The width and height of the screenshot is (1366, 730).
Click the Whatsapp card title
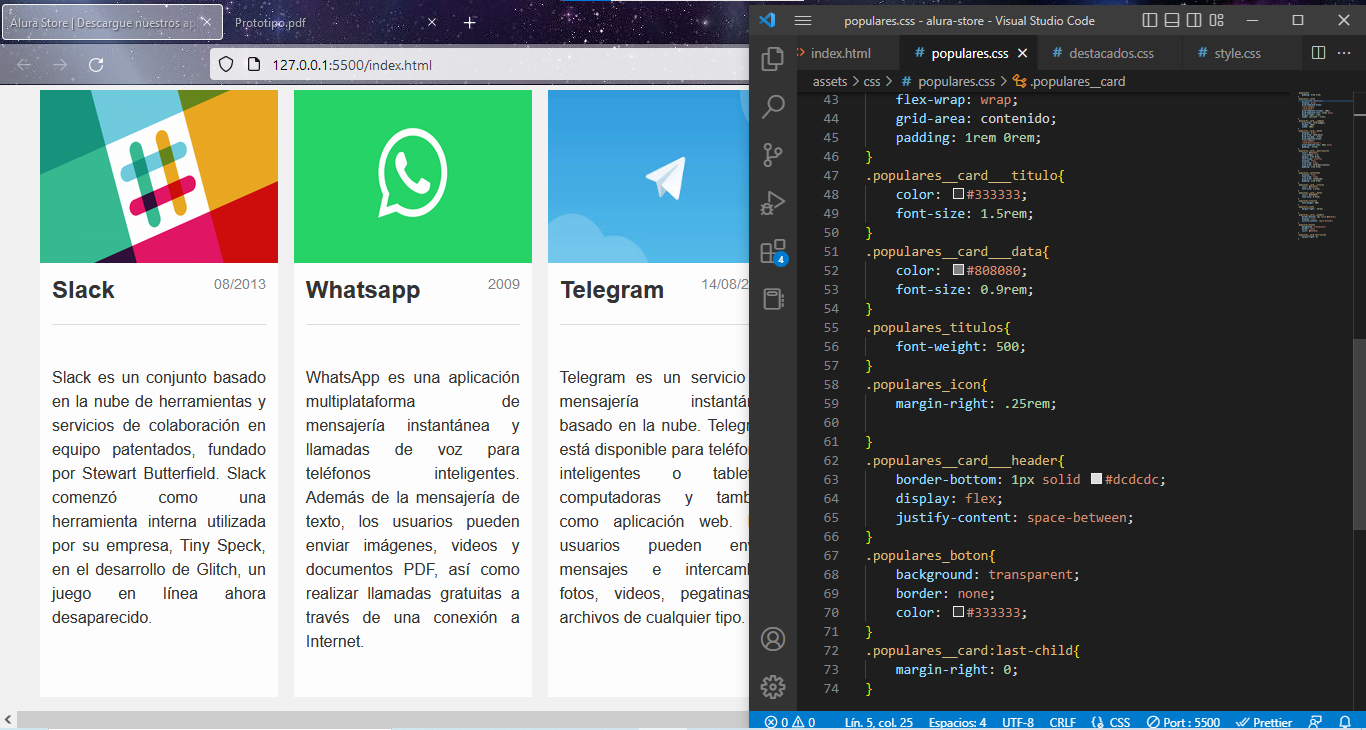[363, 291]
